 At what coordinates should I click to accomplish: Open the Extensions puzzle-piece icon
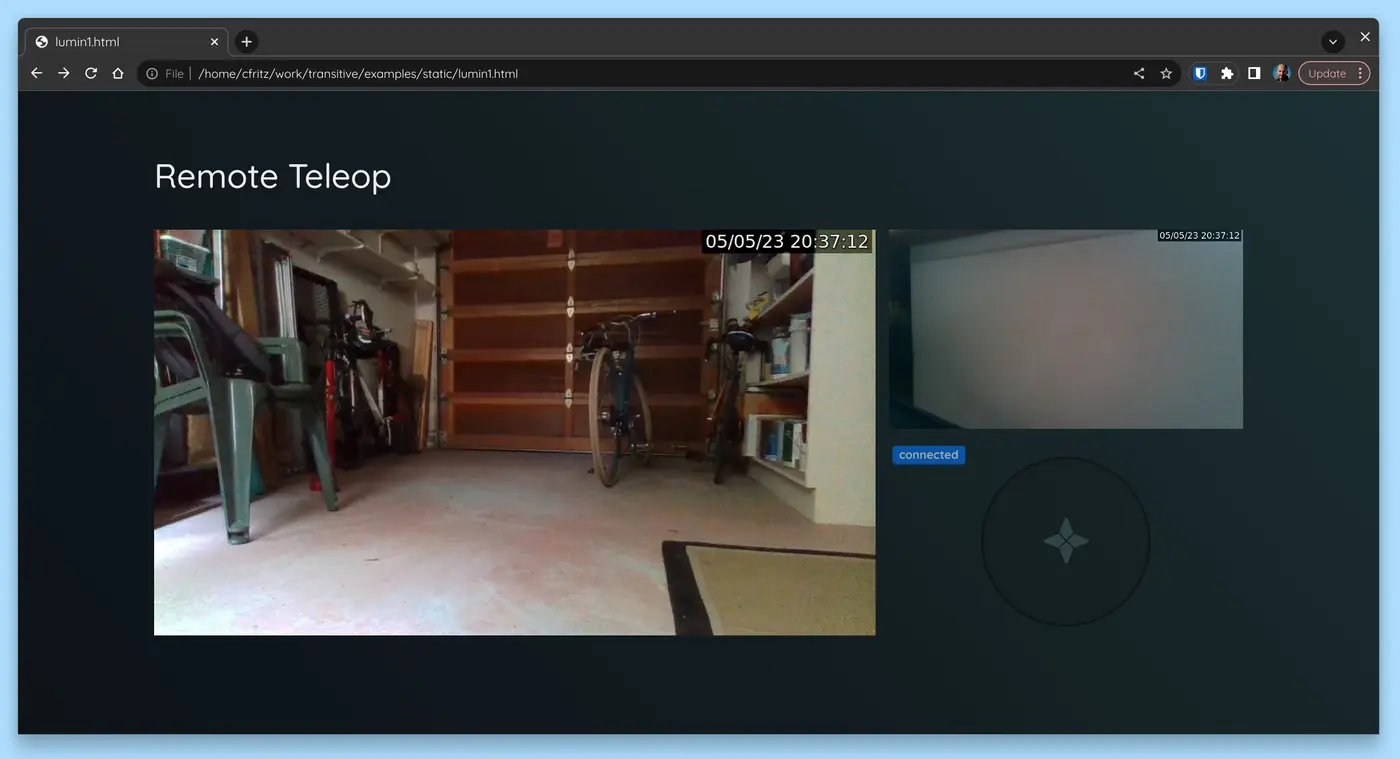coord(1226,72)
